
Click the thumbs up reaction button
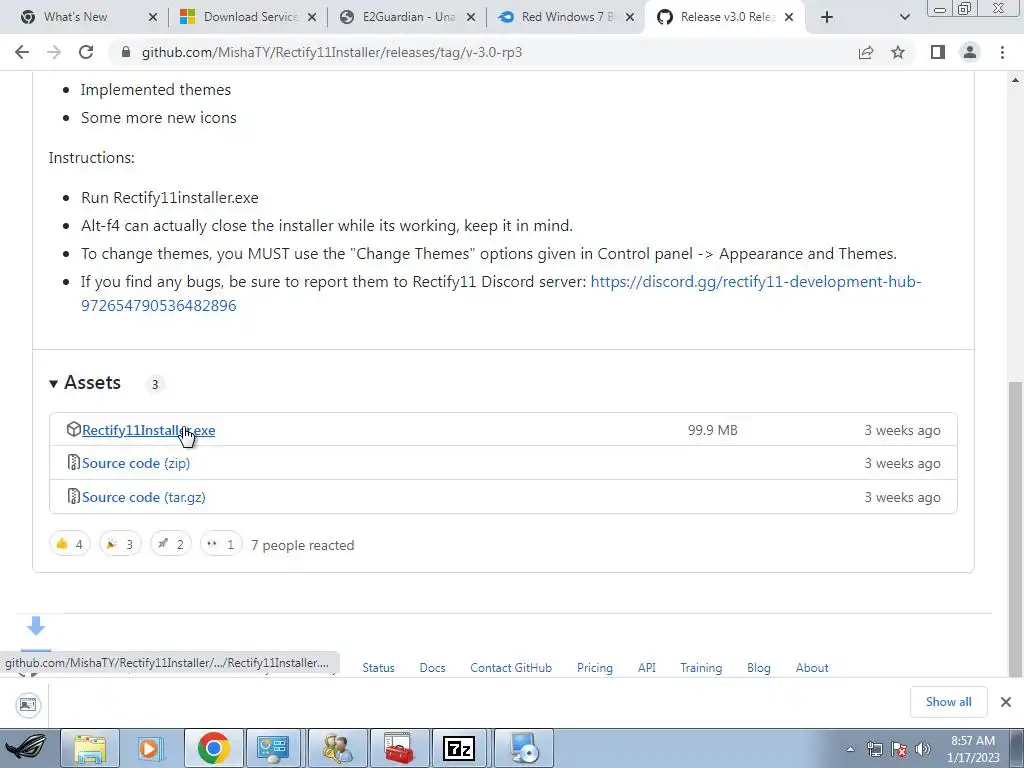click(x=69, y=544)
